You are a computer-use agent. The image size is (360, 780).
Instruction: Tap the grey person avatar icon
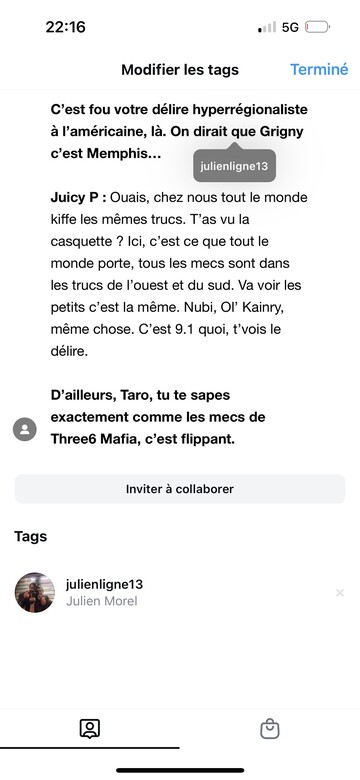[25, 429]
